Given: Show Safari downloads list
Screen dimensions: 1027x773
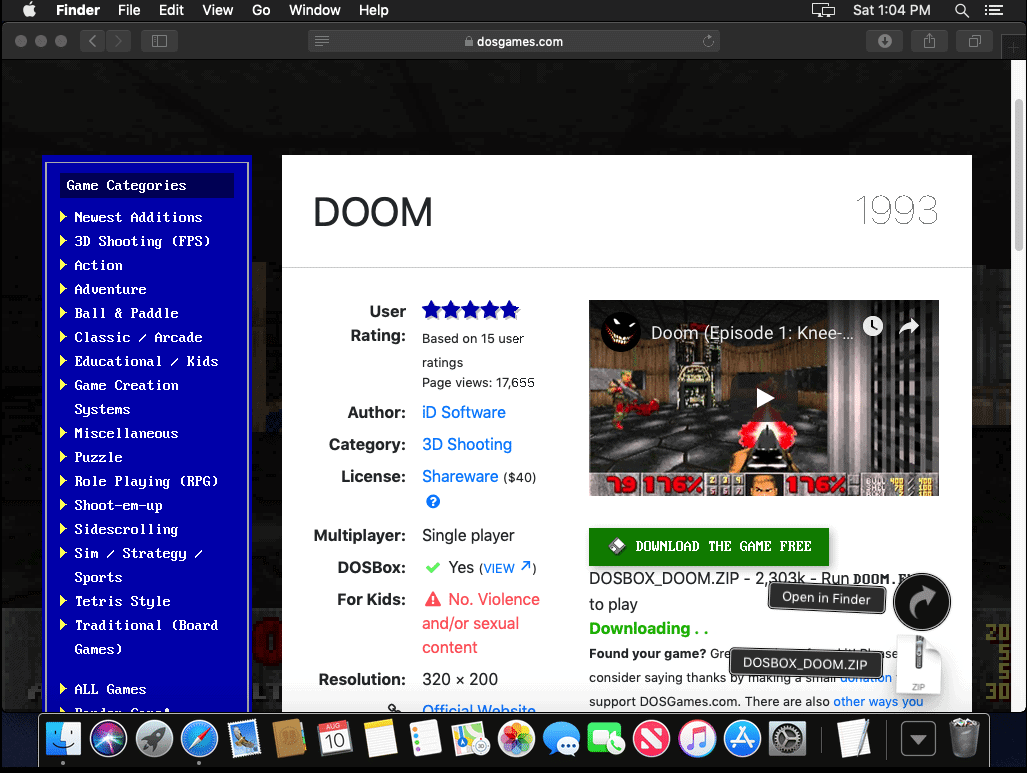Looking at the screenshot, I should 885,41.
